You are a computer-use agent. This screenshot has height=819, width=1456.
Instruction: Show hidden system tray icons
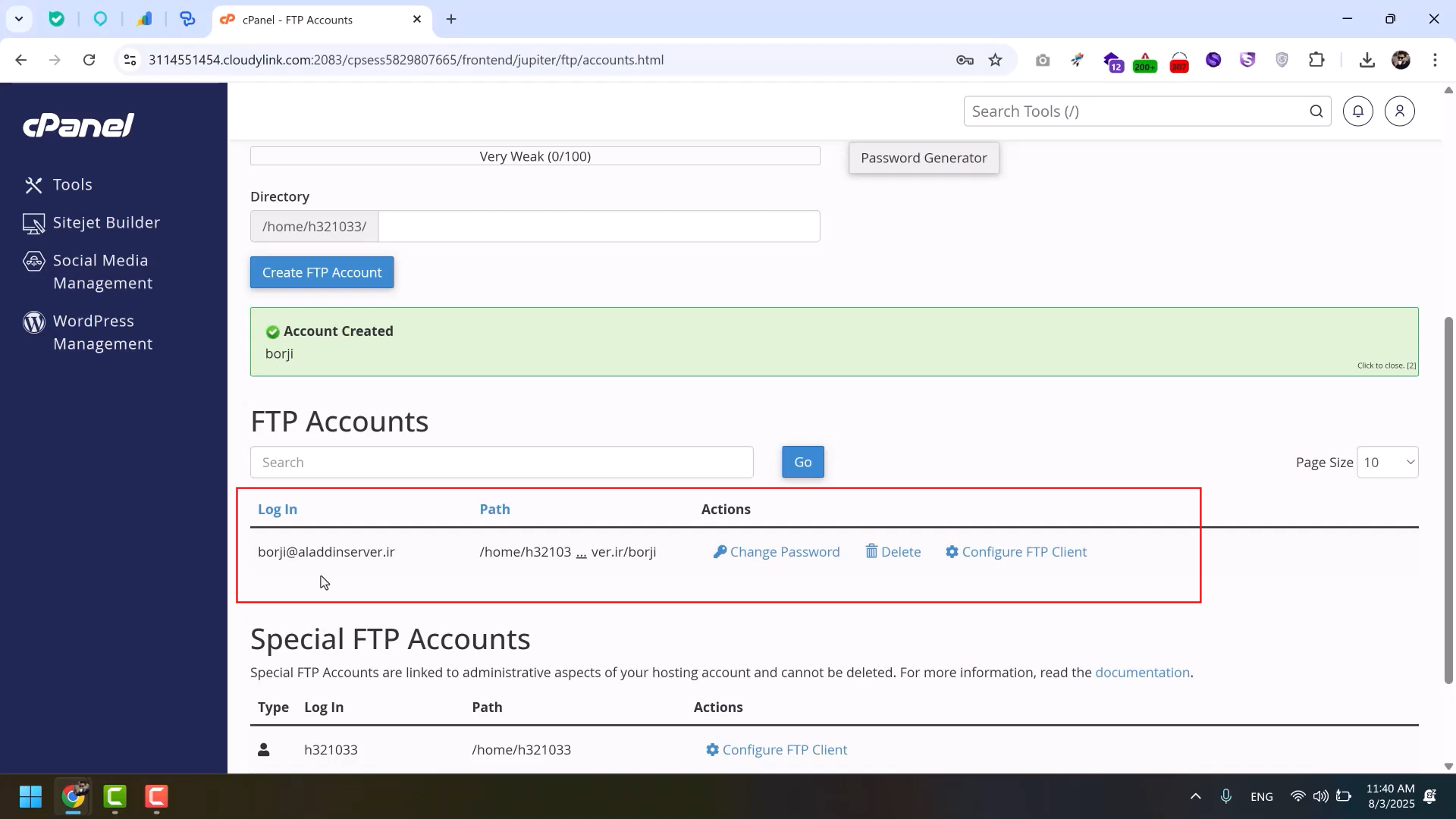(1196, 796)
